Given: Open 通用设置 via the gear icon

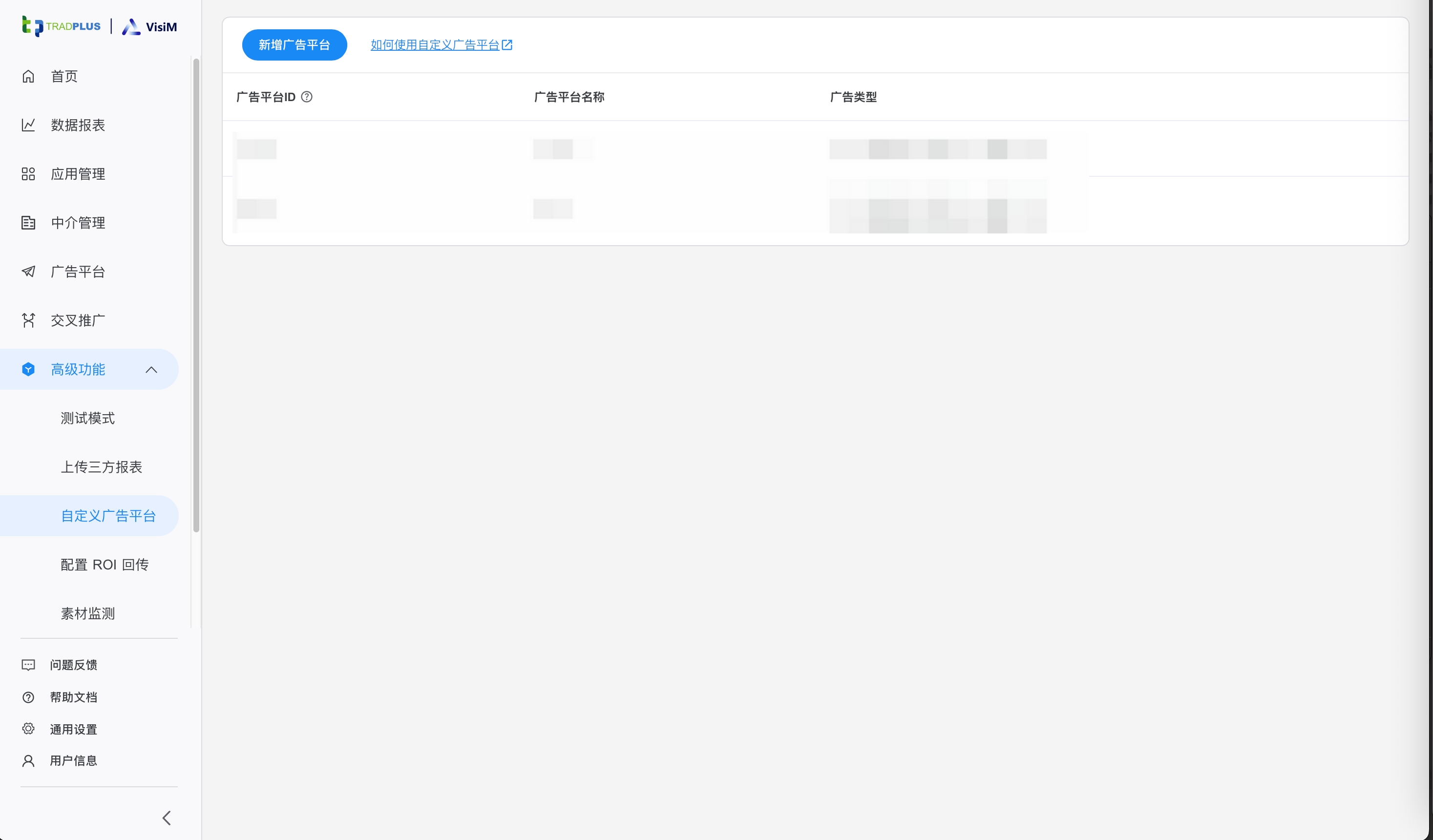Looking at the screenshot, I should (28, 729).
